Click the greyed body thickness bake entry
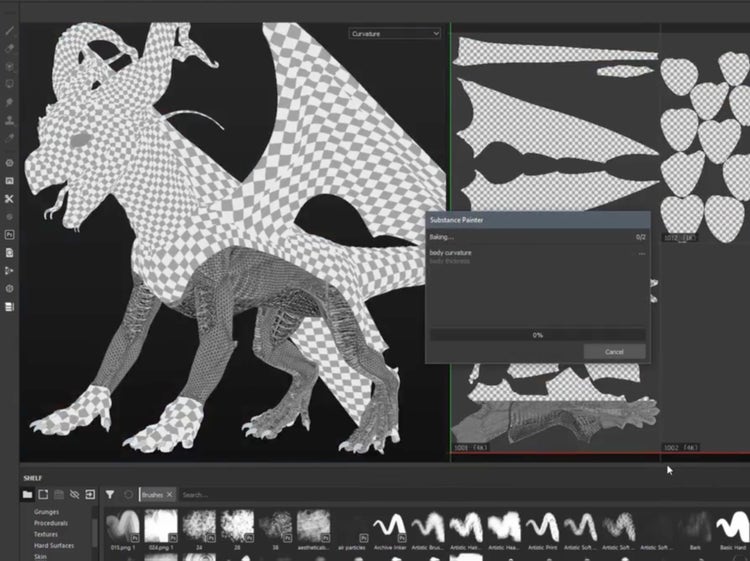 [x=450, y=261]
